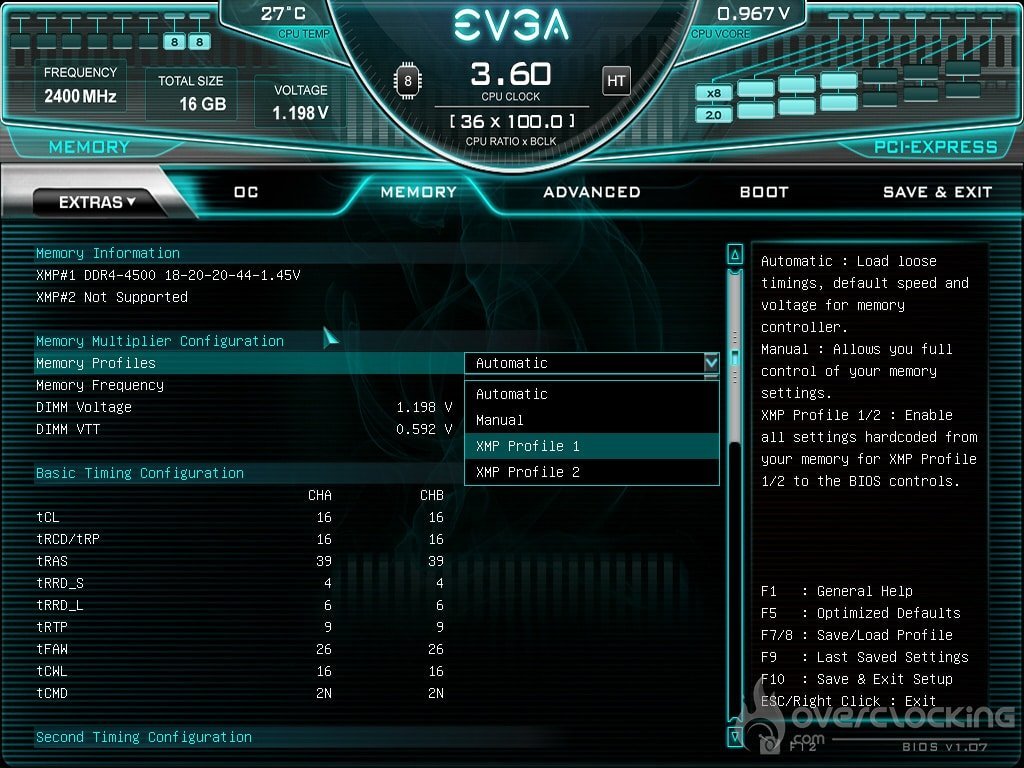Click the tCMD CHA value 2N
The width and height of the screenshot is (1024, 768).
coord(324,694)
